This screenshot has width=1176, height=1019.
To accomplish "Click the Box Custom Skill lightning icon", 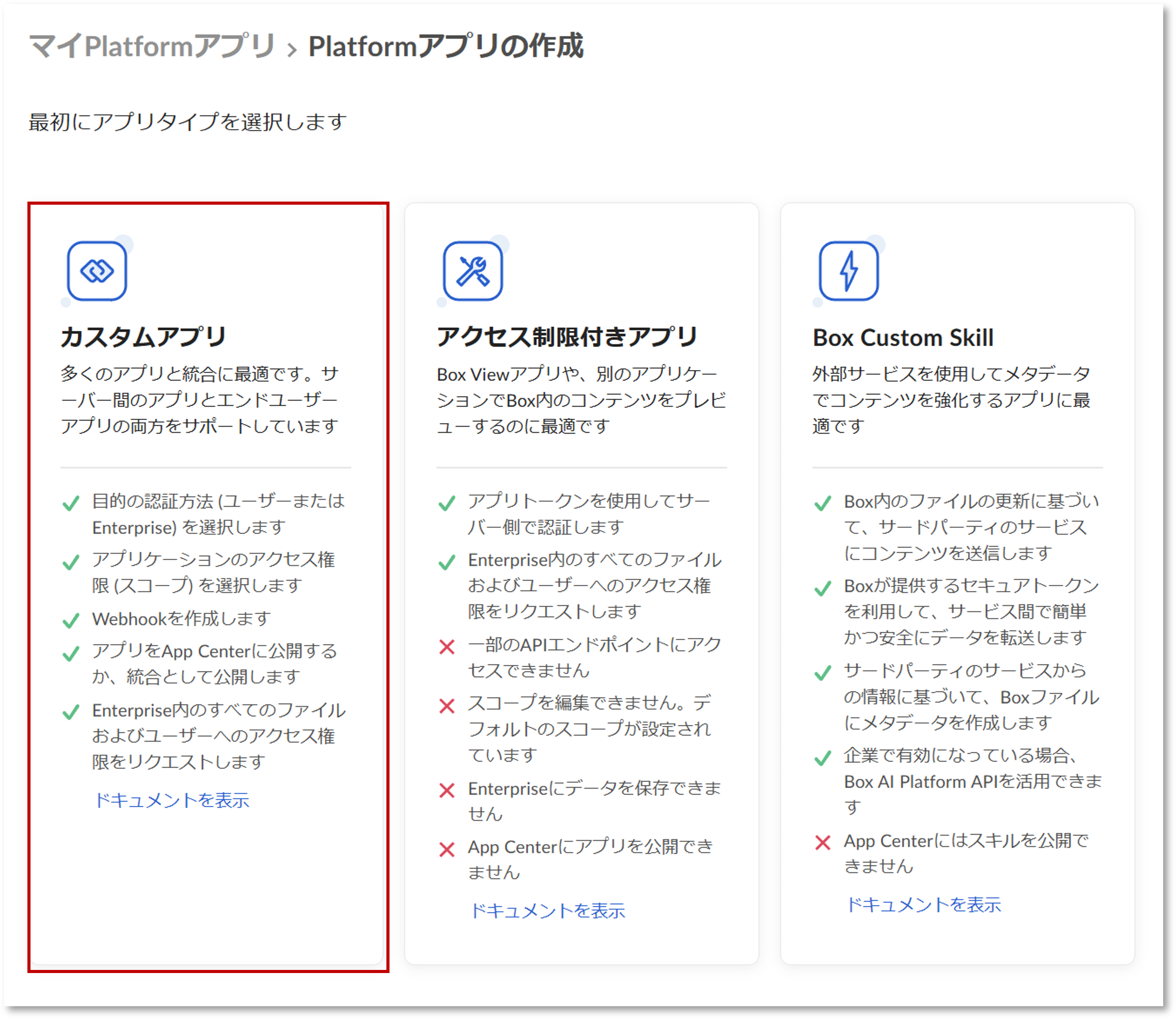I will [848, 271].
